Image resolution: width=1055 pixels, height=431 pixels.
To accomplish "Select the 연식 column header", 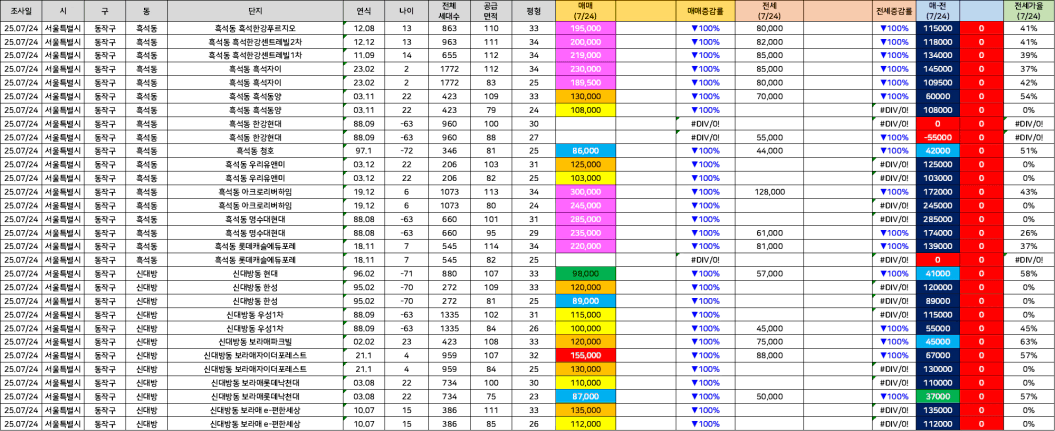I will 364,11.
